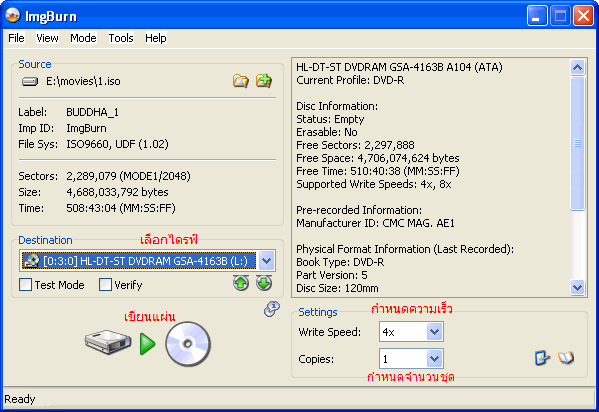
Task: Click the green plus create-image icon
Action: (264, 81)
